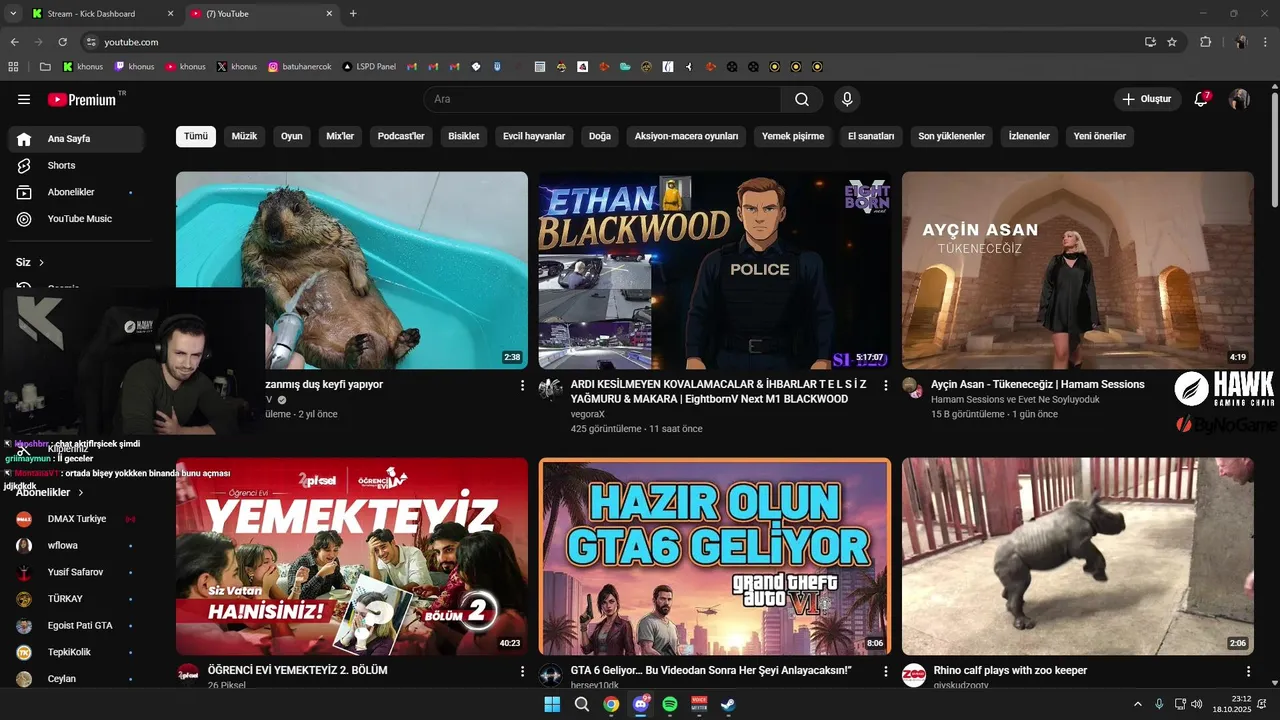Viewport: 1280px width, 720px height.
Task: Select the Evcil hayvanlar chip
Action: [x=534, y=136]
